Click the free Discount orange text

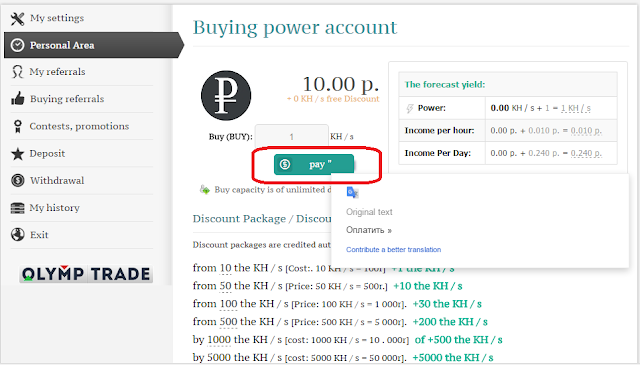(333, 99)
